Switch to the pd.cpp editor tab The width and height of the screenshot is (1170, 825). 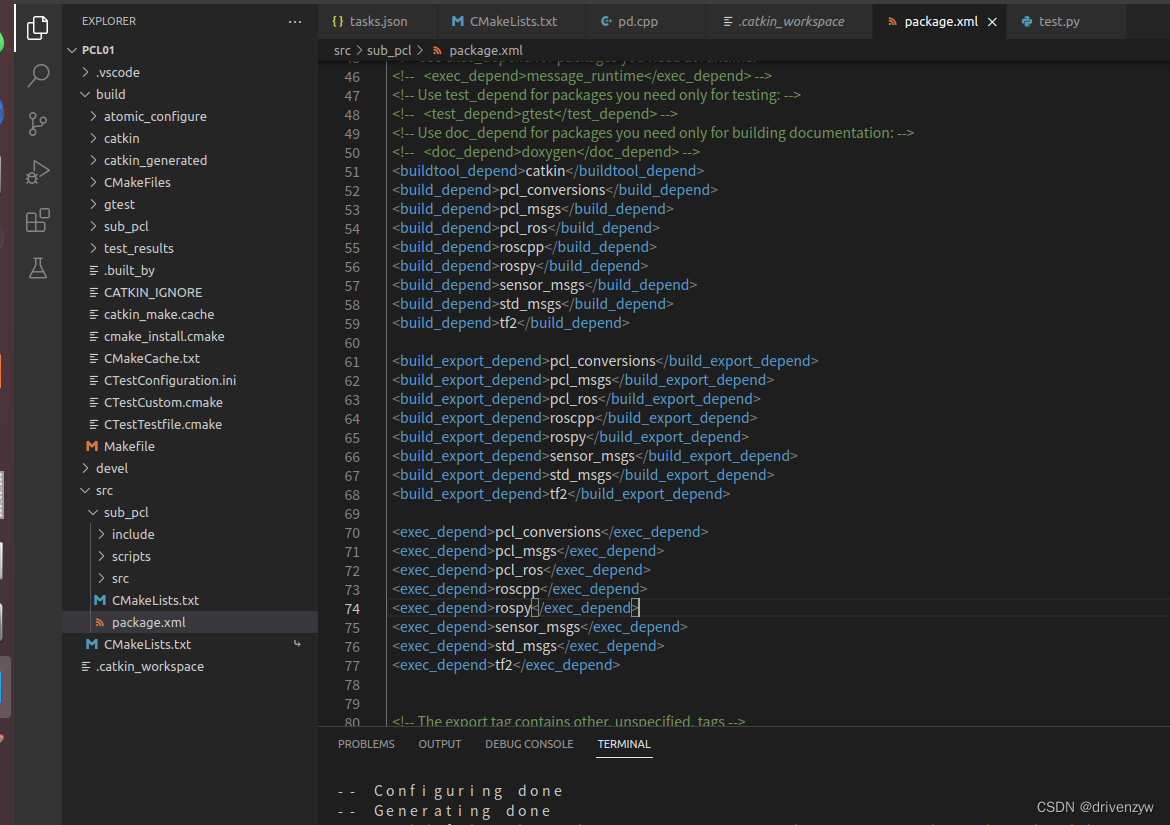(x=645, y=20)
